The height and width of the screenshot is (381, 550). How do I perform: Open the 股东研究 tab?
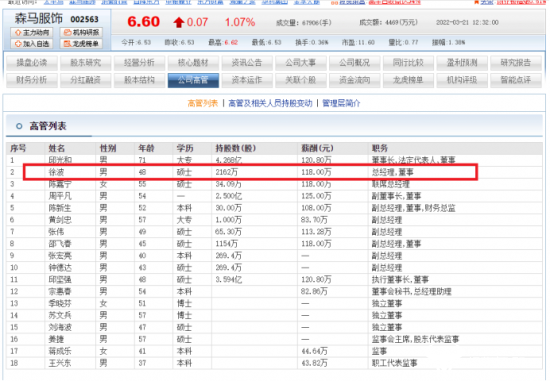pyautogui.click(x=86, y=63)
